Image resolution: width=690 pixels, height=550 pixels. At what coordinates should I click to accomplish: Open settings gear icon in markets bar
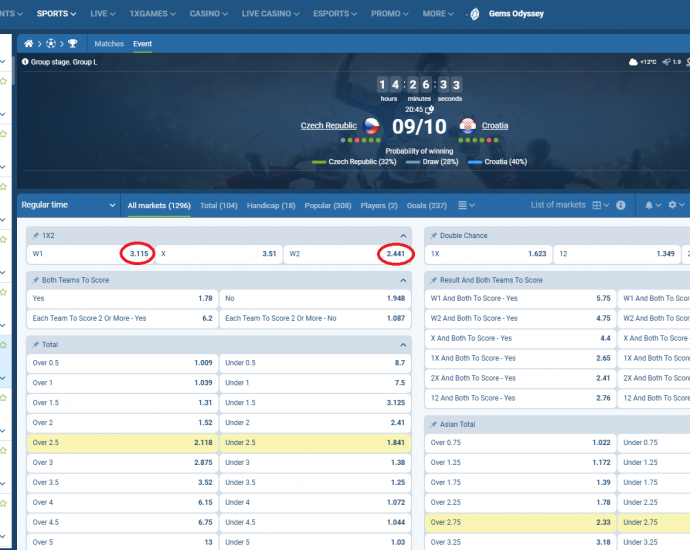[672, 205]
